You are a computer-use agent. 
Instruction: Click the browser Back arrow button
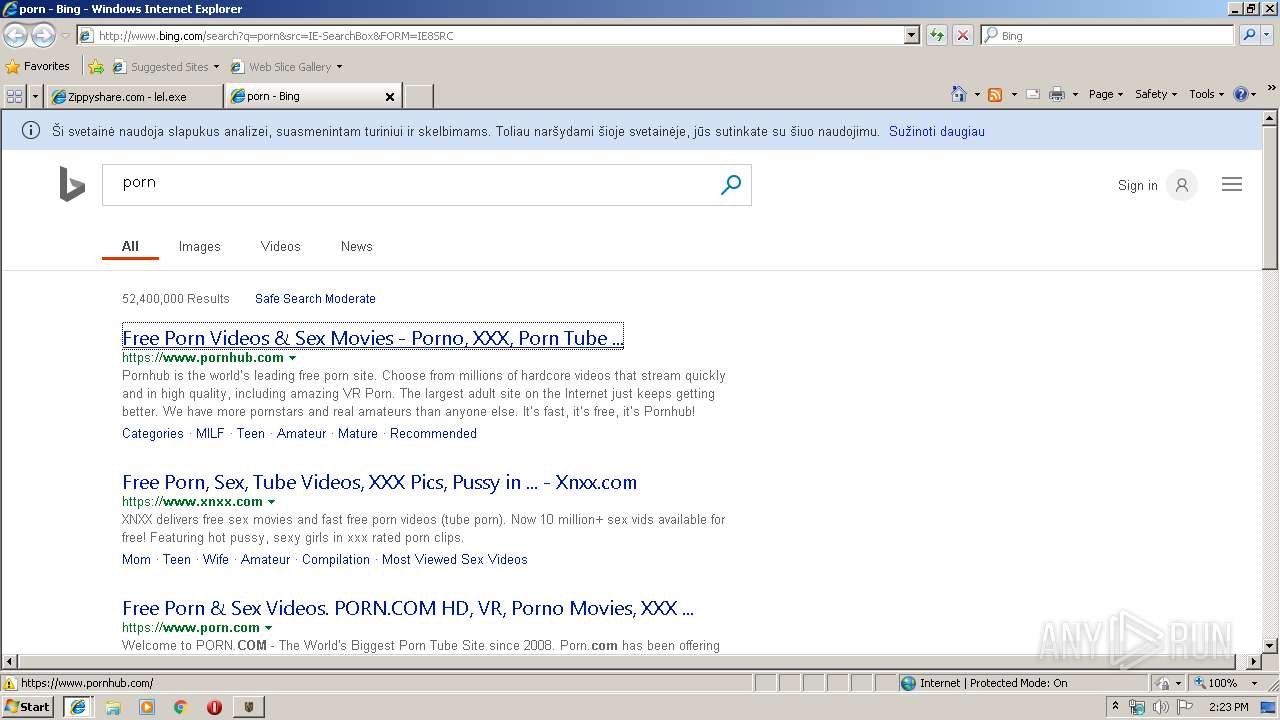pyautogui.click(x=15, y=35)
